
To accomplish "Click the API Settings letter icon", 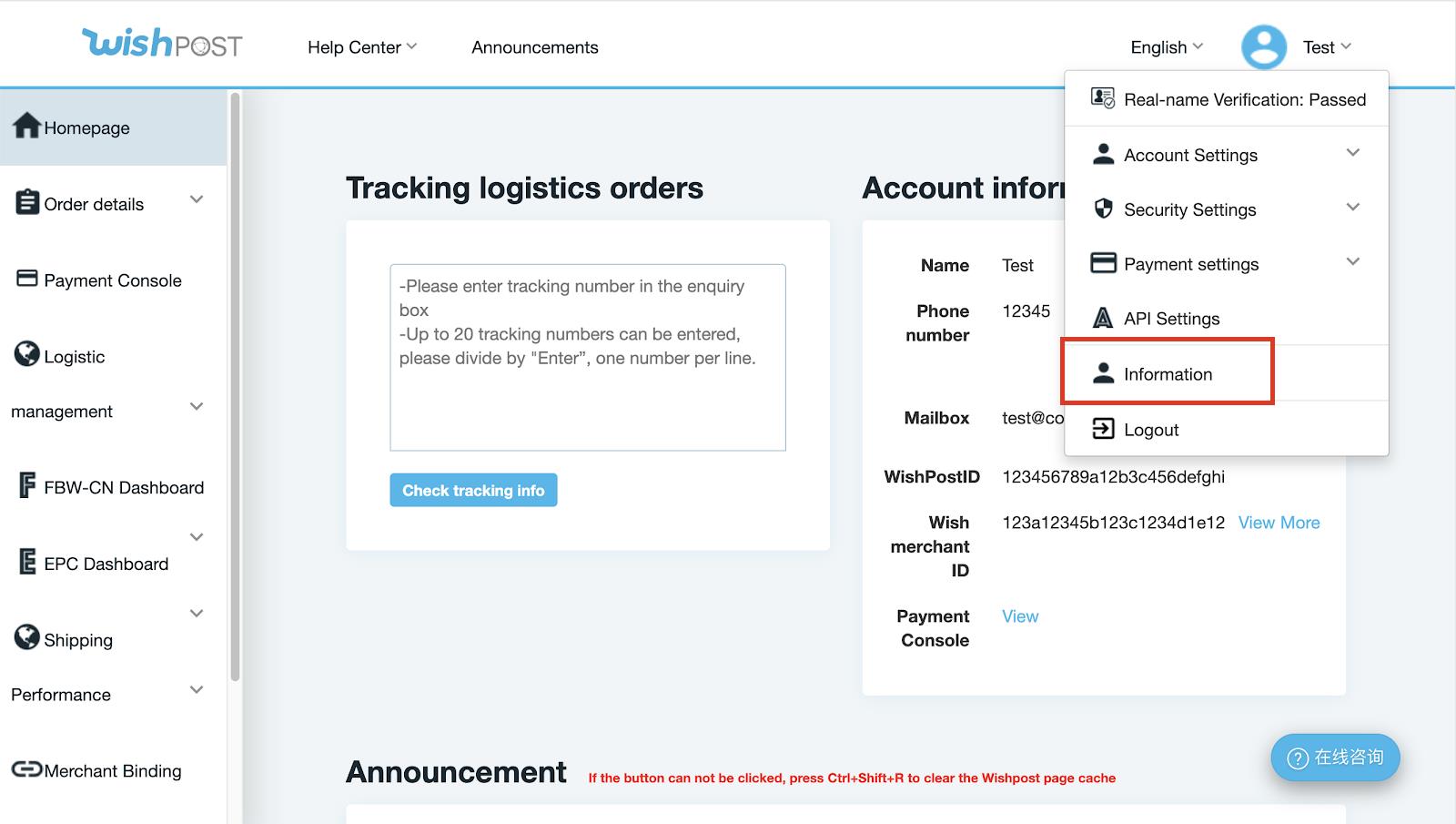I will point(1103,318).
